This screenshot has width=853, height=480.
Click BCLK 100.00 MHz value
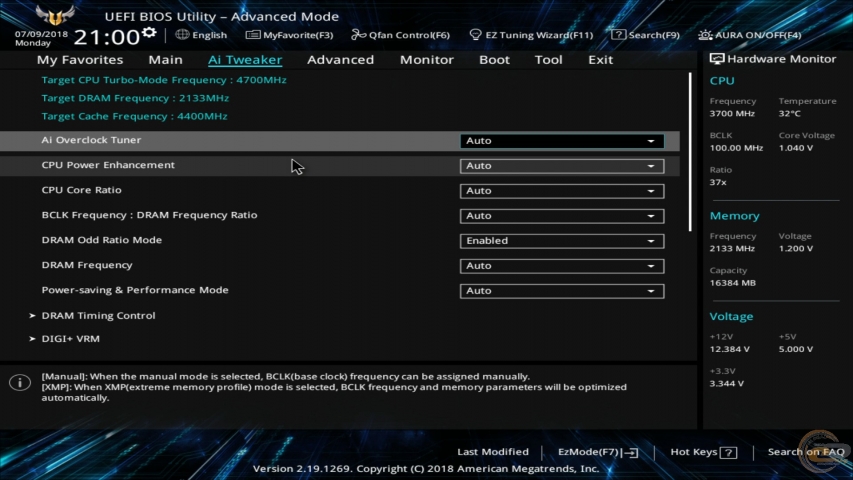pos(736,148)
